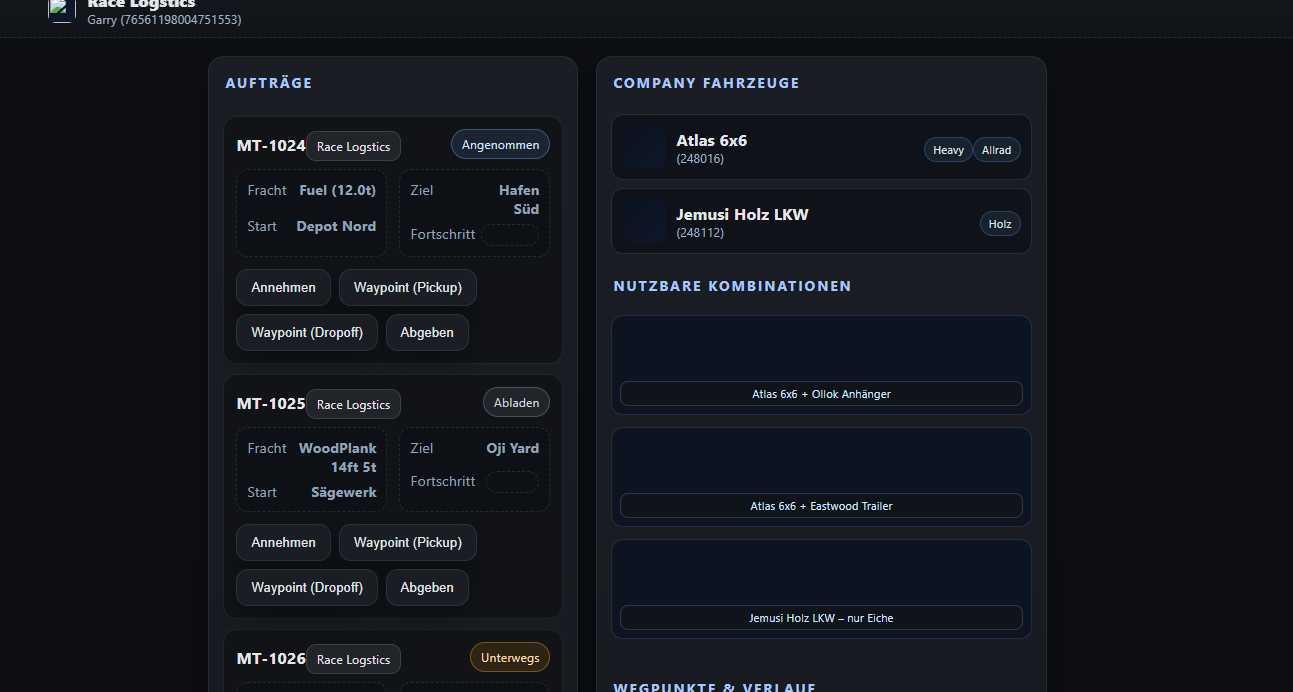Screen dimensions: 1293x692
Task: Click the Heavy tag on Atlas 6x6
Action: tap(948, 150)
